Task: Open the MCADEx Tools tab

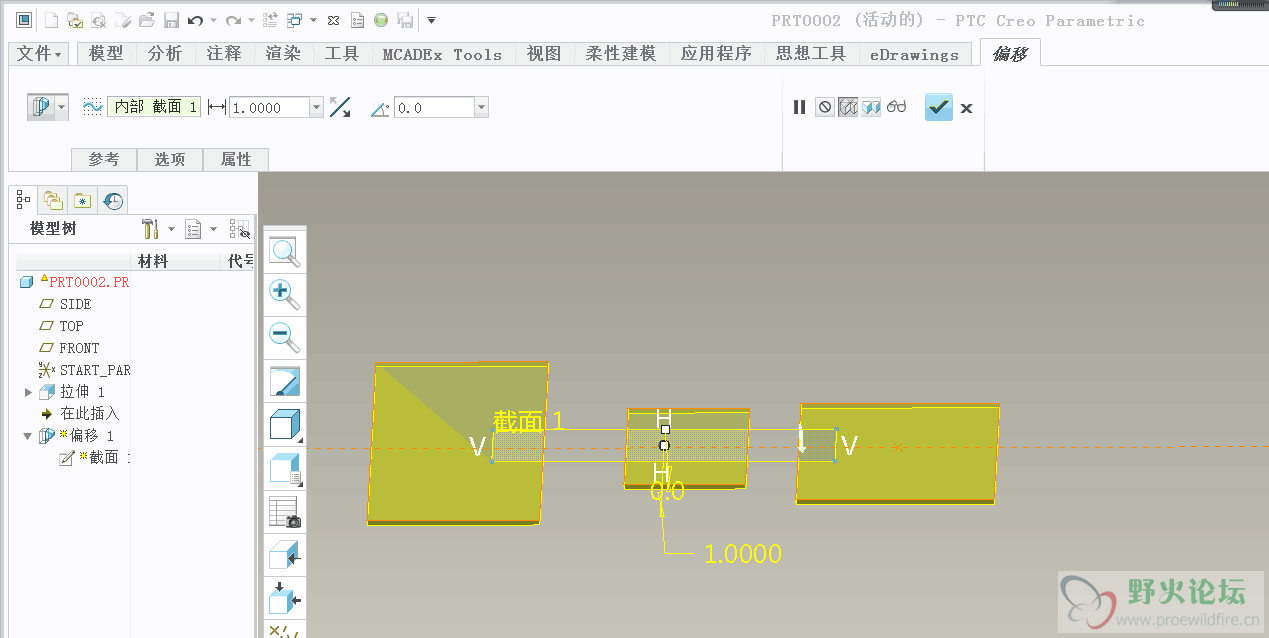Action: [x=442, y=54]
